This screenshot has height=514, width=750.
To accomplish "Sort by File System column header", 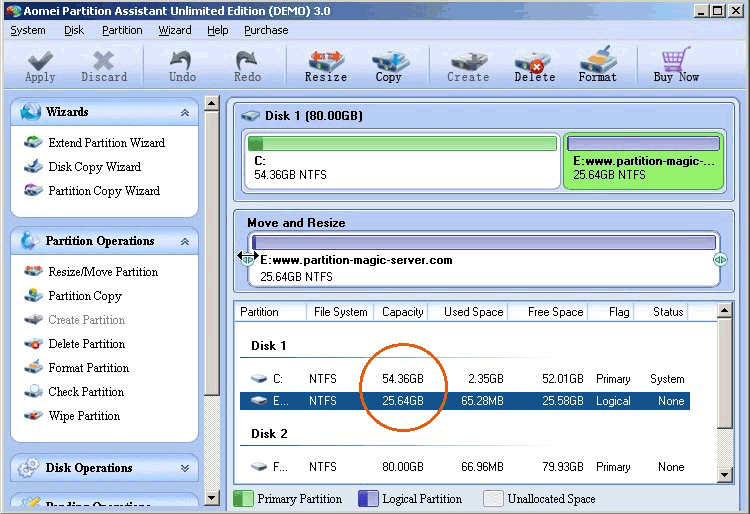I will 340,312.
